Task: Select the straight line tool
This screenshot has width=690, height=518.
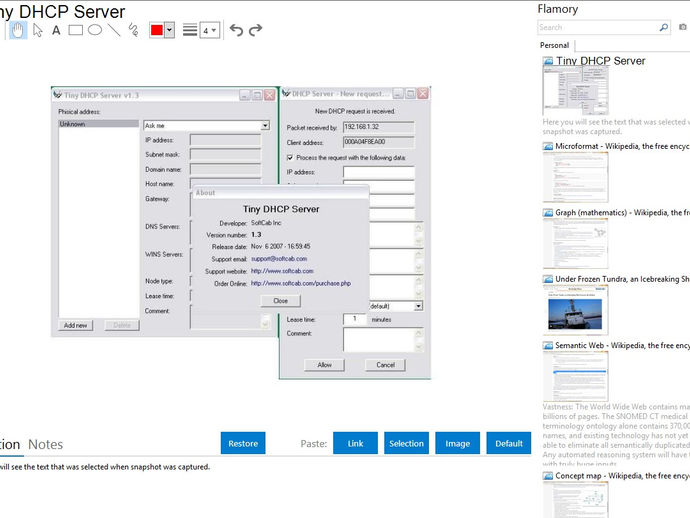Action: click(x=114, y=30)
